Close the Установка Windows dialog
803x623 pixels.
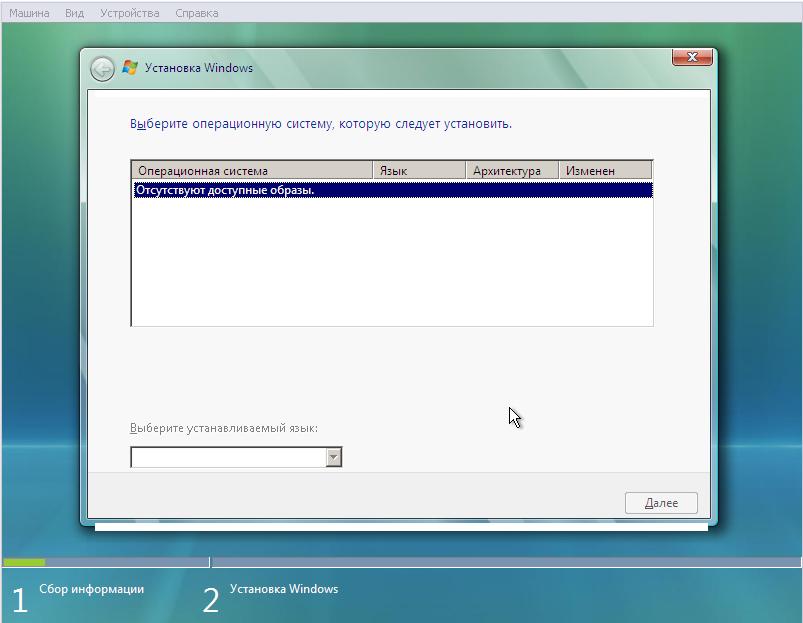[x=692, y=57]
